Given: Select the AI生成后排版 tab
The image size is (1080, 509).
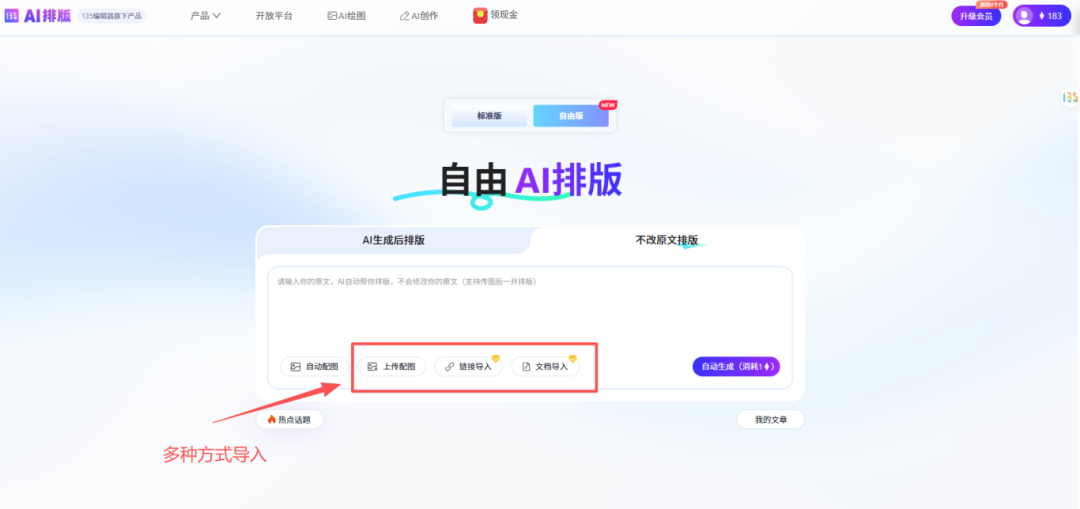Looking at the screenshot, I should click(x=393, y=240).
